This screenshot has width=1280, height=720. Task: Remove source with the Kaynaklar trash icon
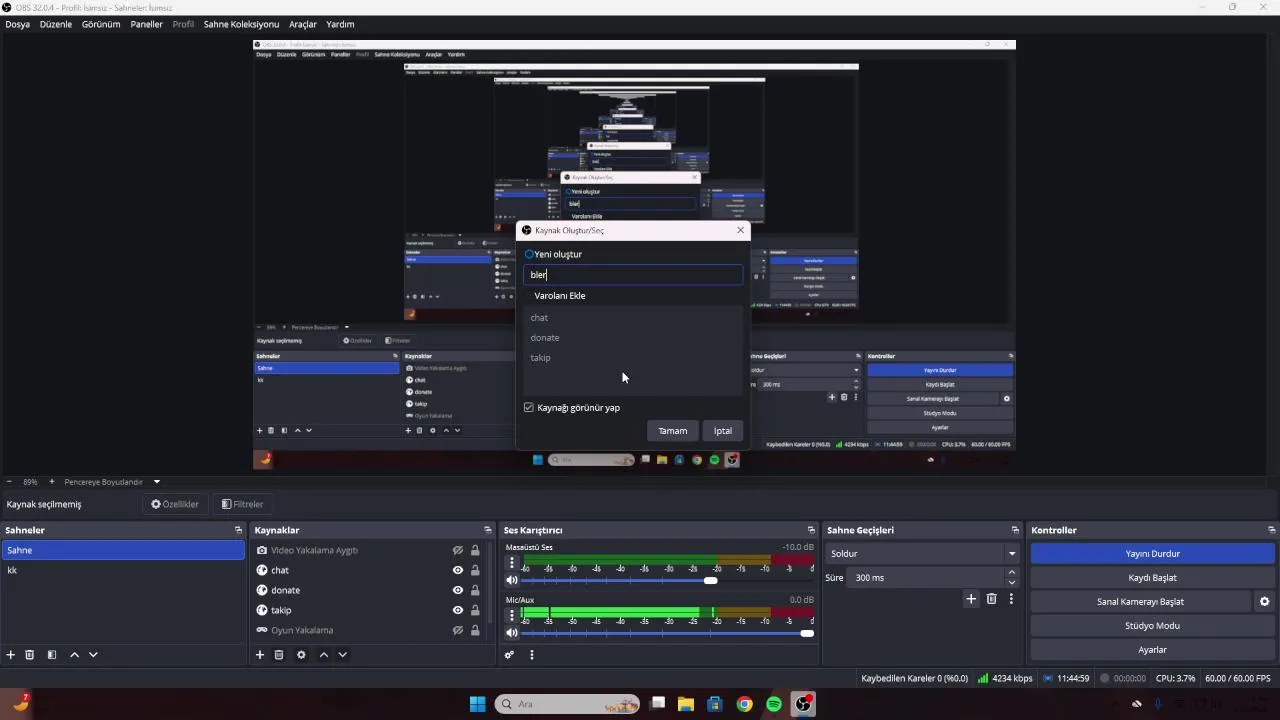coord(279,655)
